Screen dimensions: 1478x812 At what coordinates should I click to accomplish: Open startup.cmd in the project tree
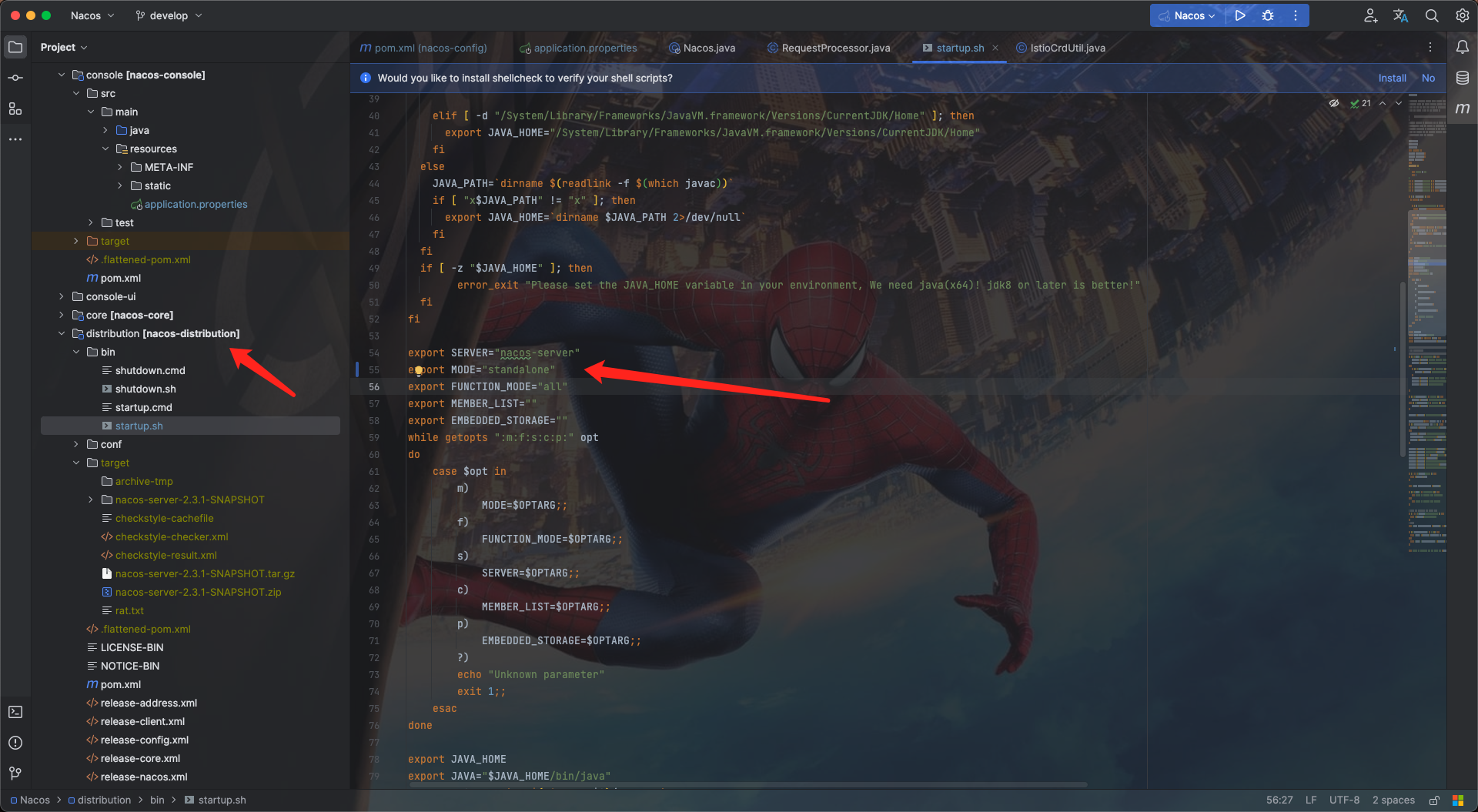pos(143,407)
